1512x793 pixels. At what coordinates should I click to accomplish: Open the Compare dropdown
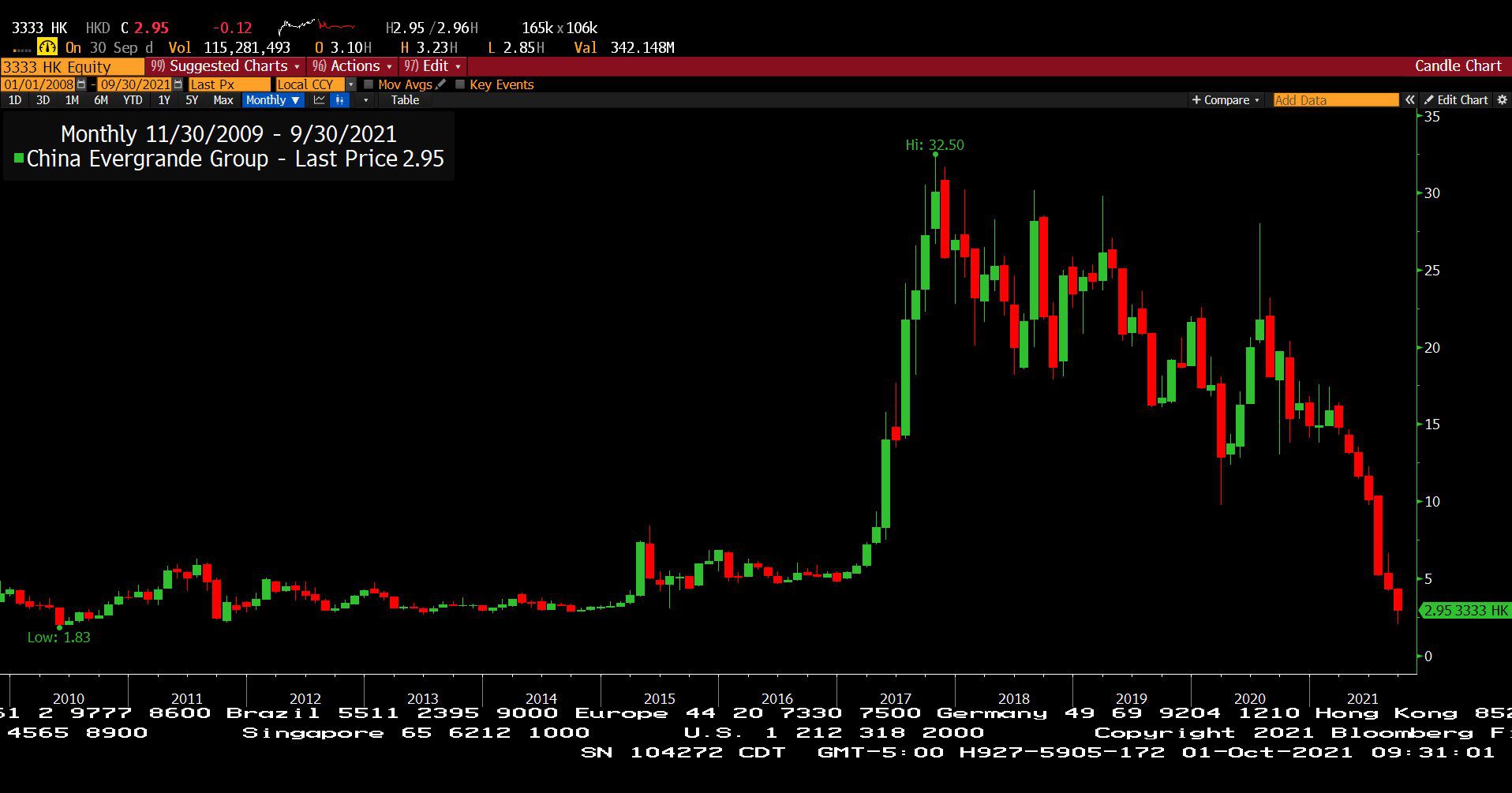(1226, 100)
